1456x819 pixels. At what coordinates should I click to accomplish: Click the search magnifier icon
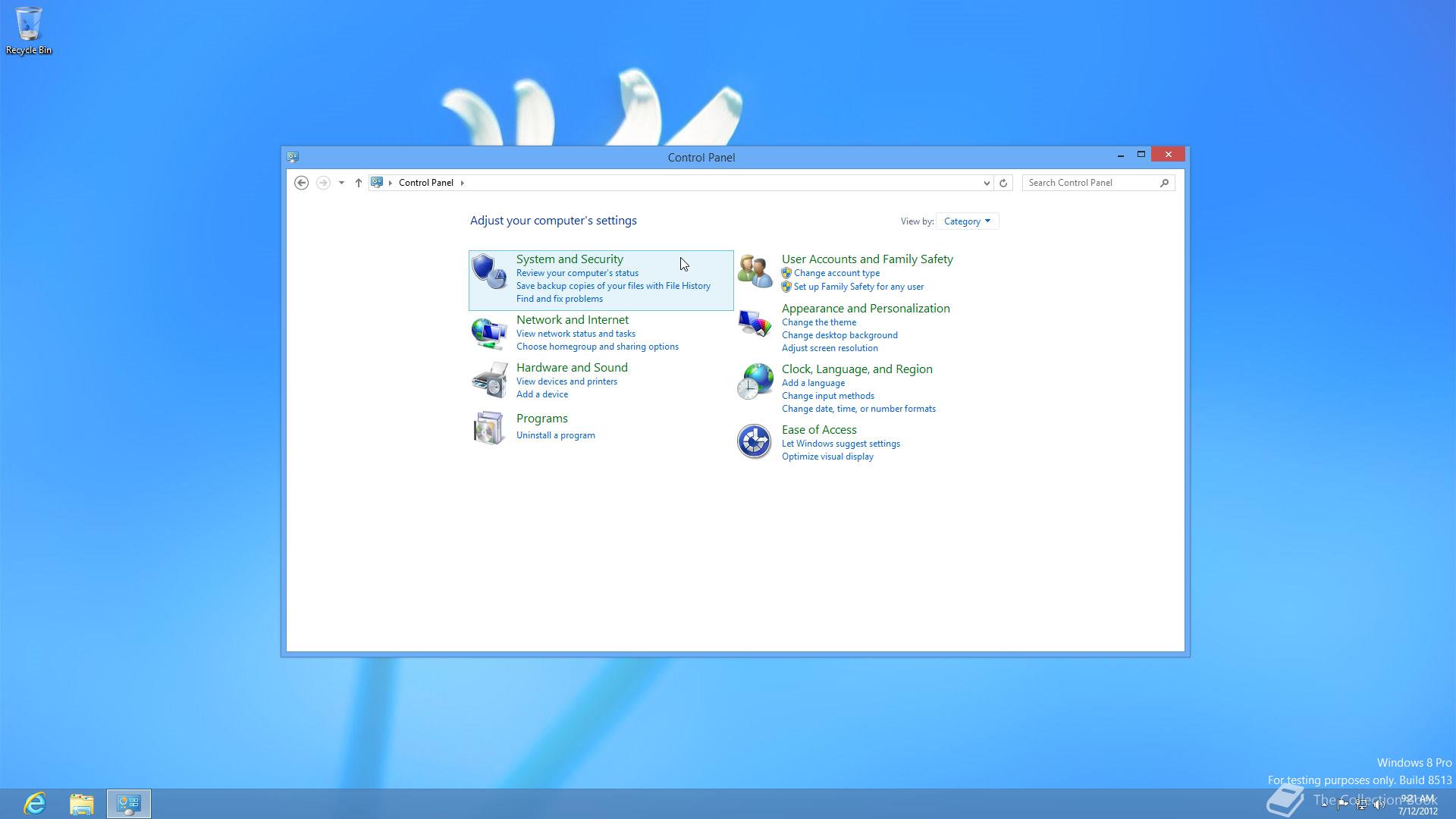[1164, 183]
